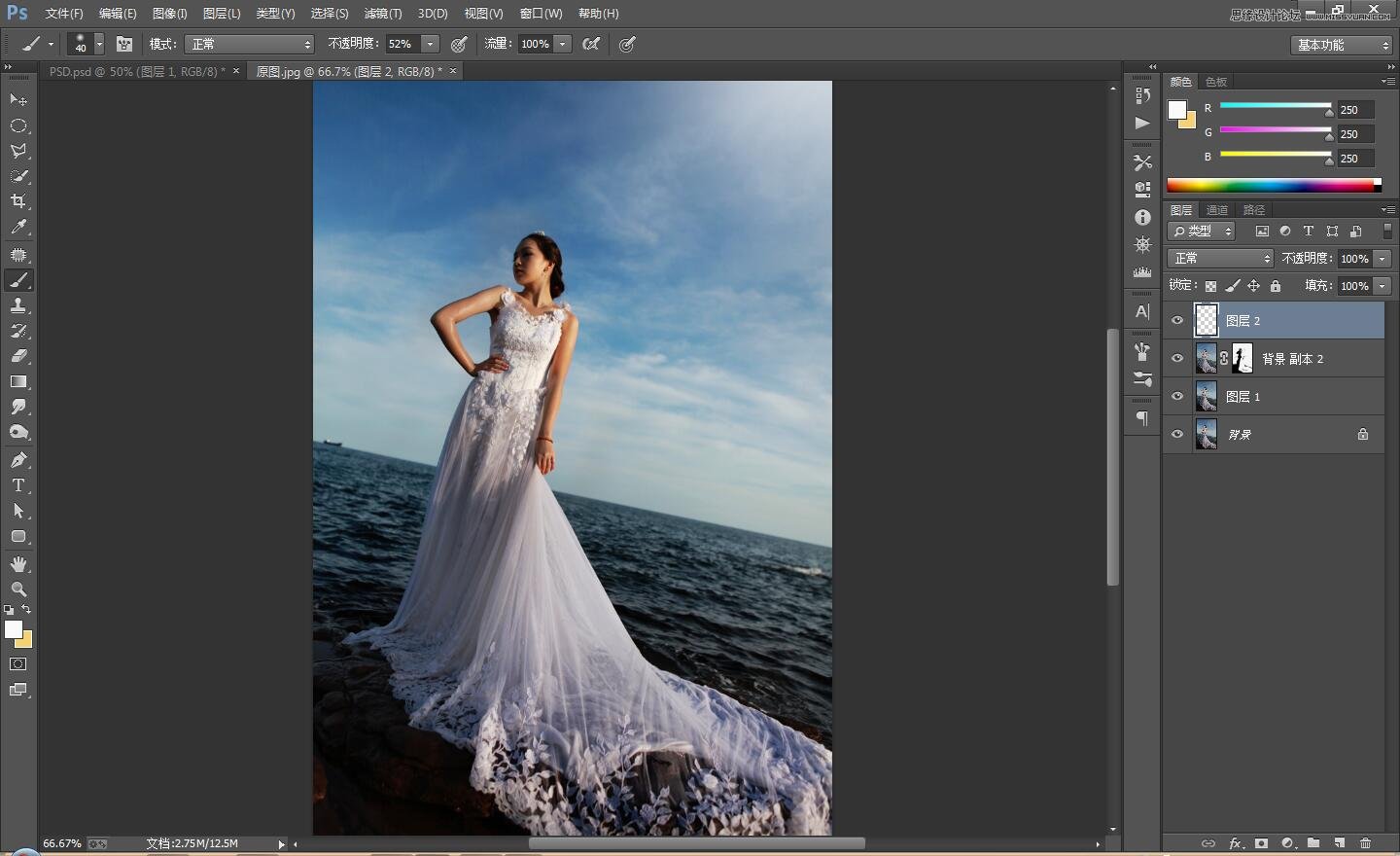Select the Gradient tool

point(18,381)
